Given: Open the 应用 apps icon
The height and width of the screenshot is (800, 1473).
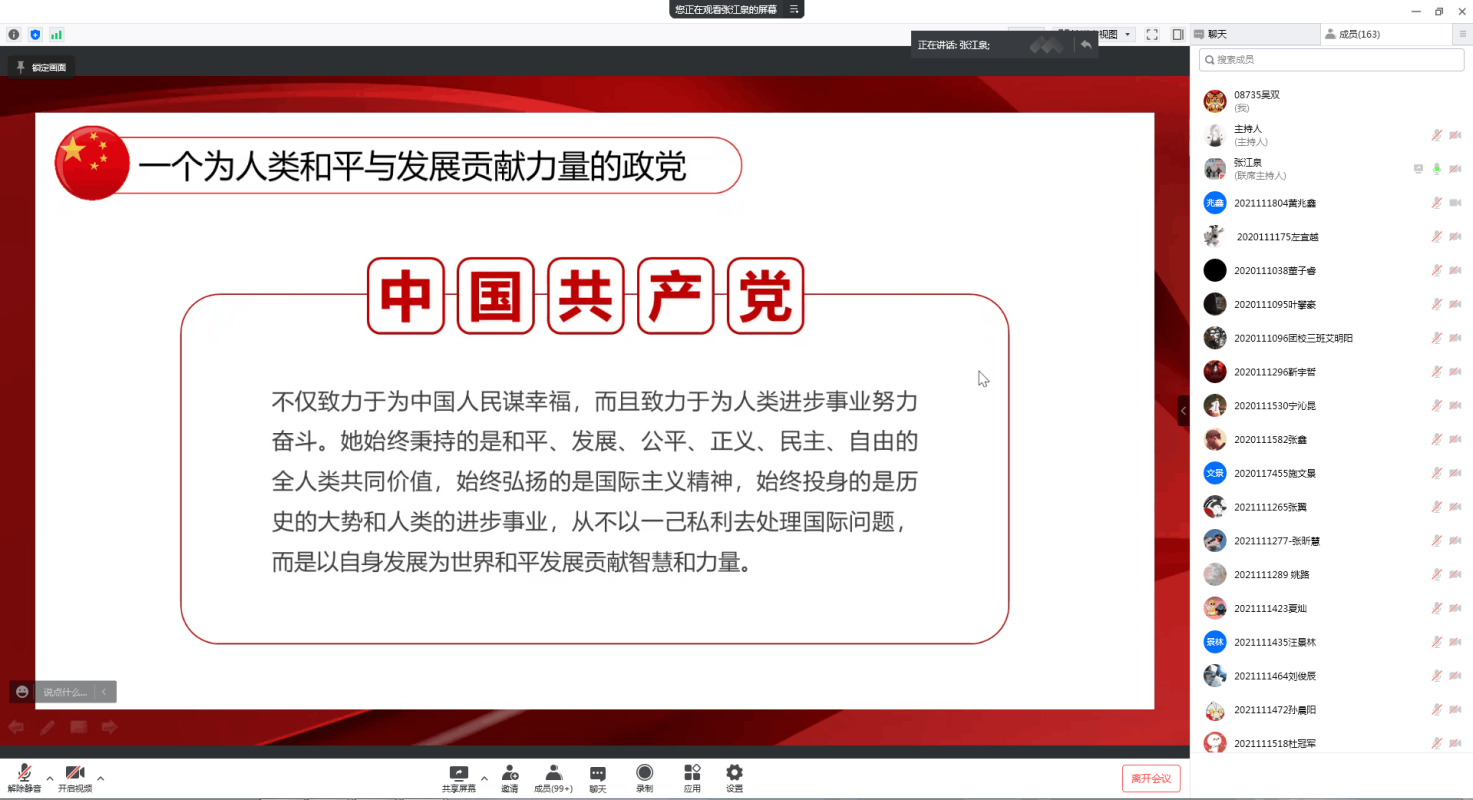Looking at the screenshot, I should click(x=692, y=774).
